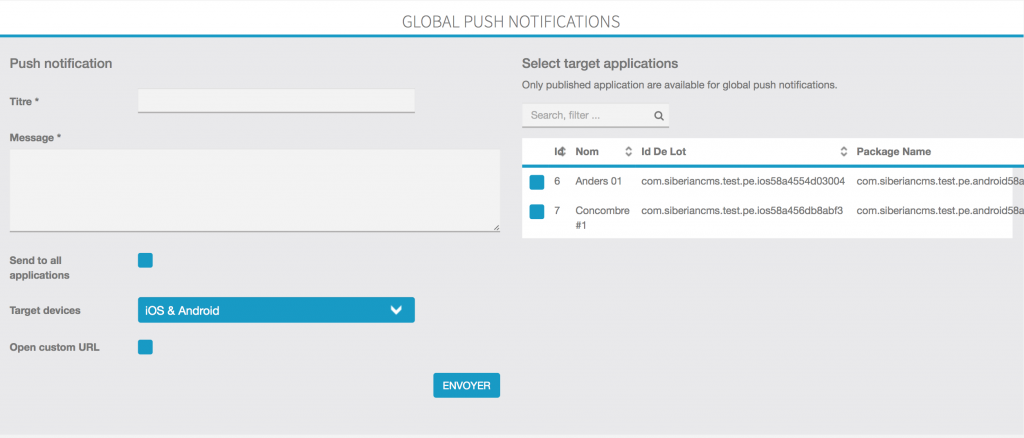
Task: Click the search magnifier icon
Action: pyautogui.click(x=659, y=116)
